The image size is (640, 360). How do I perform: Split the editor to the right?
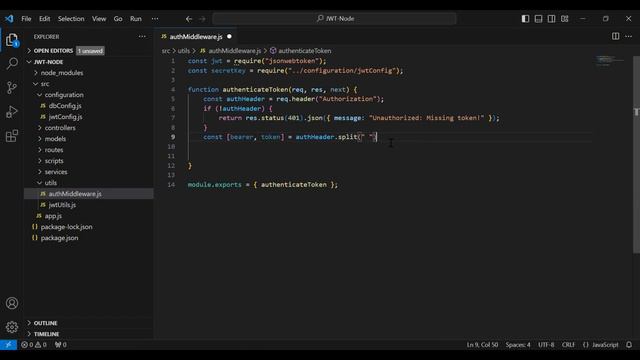pyautogui.click(x=616, y=36)
